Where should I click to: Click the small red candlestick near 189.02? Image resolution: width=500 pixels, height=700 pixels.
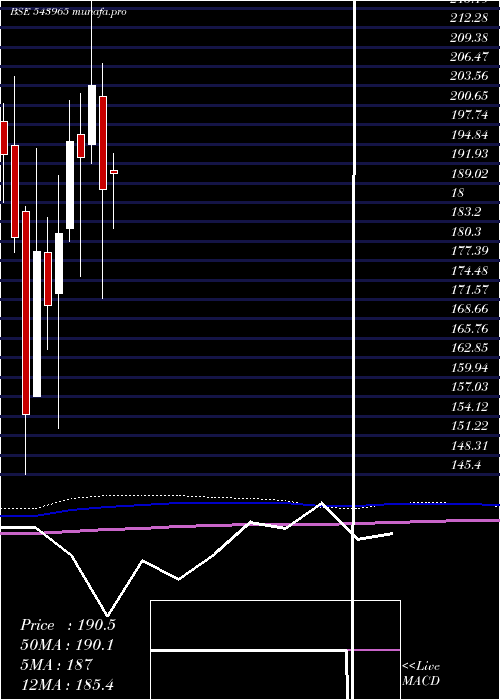pos(114,172)
